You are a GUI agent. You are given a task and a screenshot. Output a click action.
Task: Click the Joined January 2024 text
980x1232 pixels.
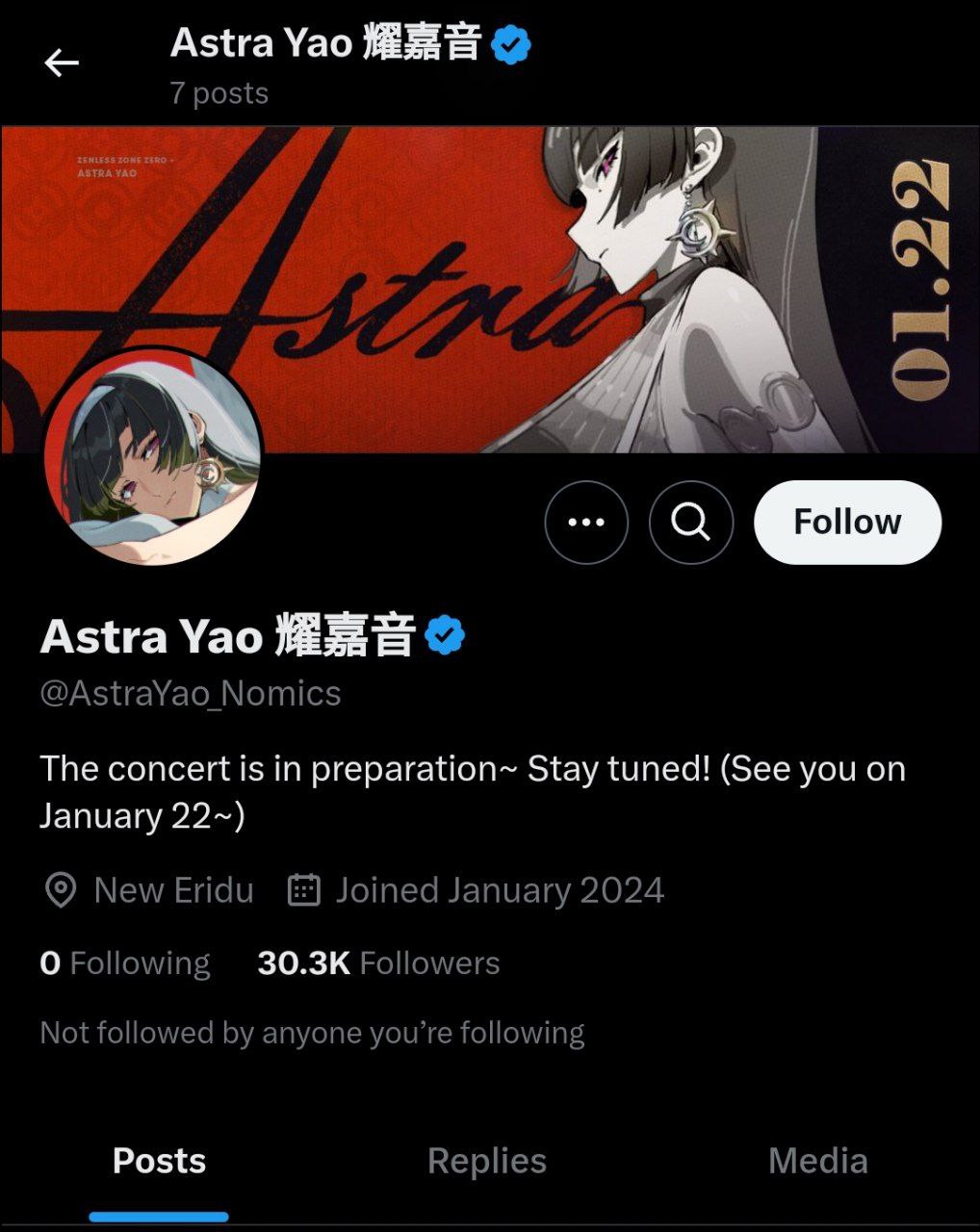[500, 890]
